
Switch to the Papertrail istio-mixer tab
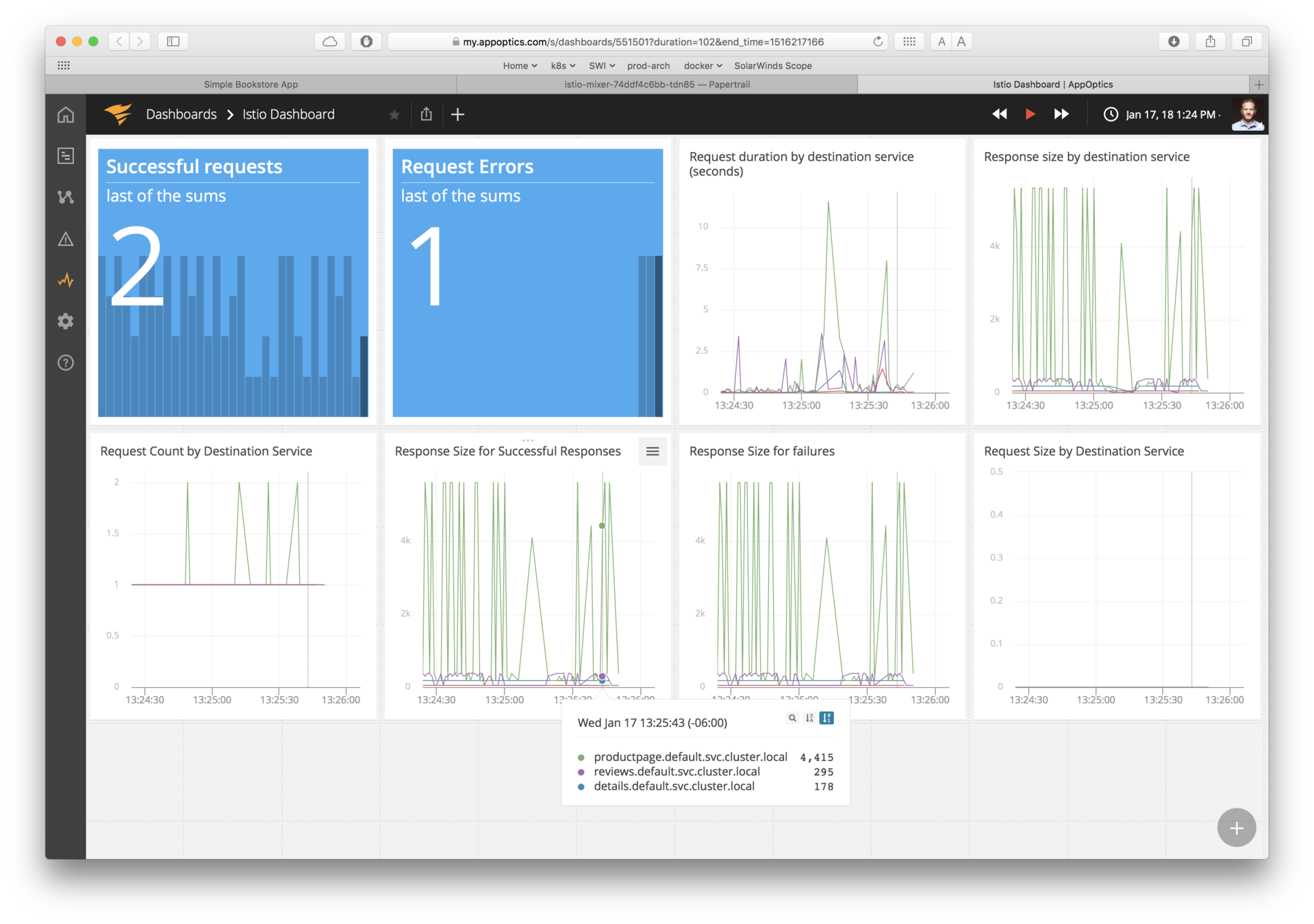[x=657, y=84]
